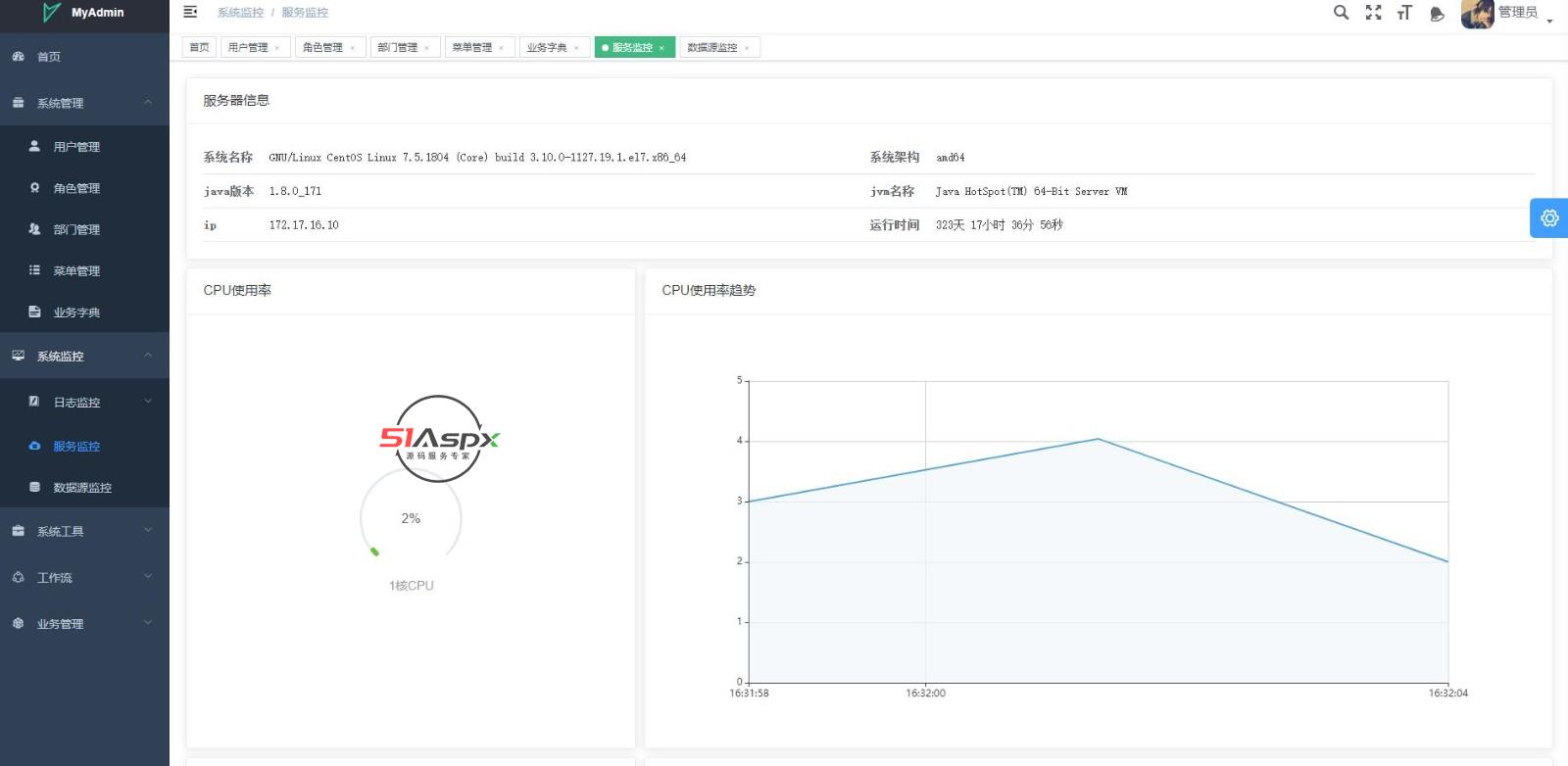This screenshot has height=766, width=1568.
Task: Toggle fullscreen mode icon
Action: (x=1373, y=13)
